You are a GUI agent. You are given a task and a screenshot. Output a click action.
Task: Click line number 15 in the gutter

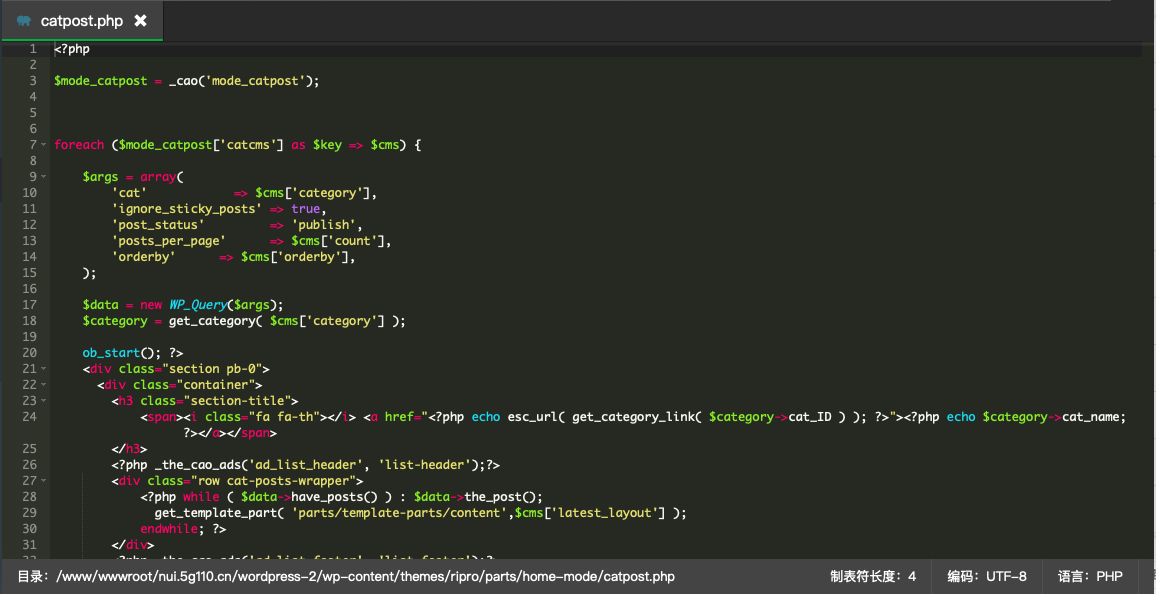point(29,273)
